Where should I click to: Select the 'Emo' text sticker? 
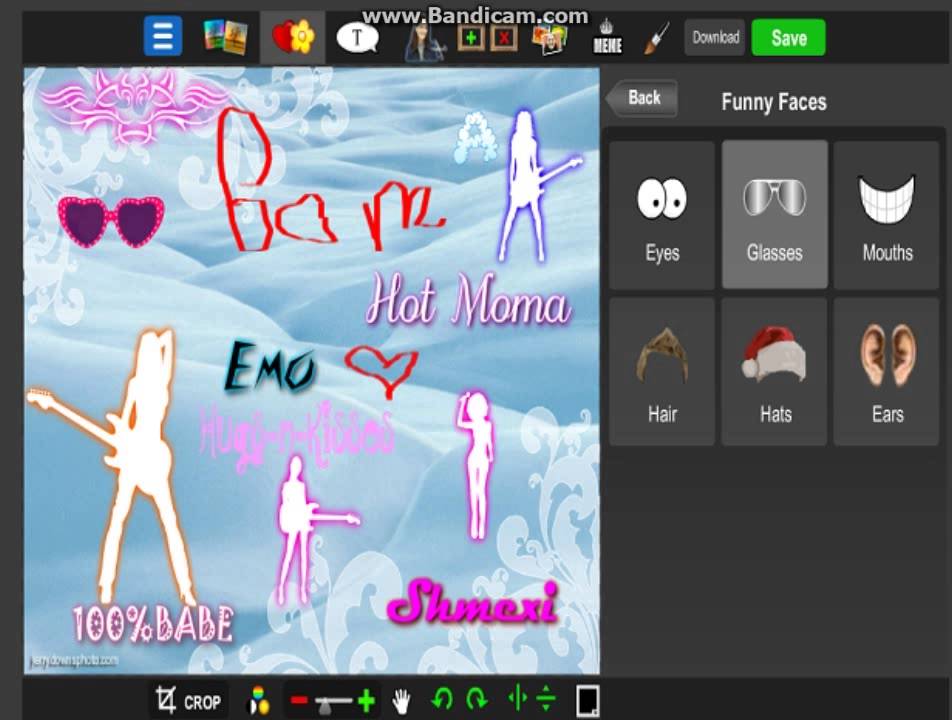pos(270,368)
